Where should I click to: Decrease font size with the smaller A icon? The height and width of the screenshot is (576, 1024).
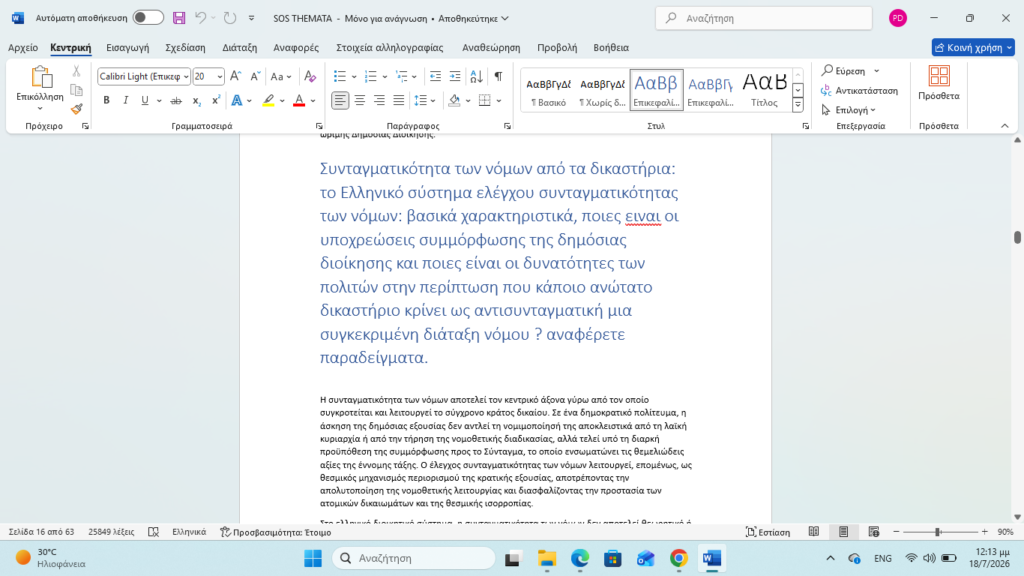tap(255, 76)
